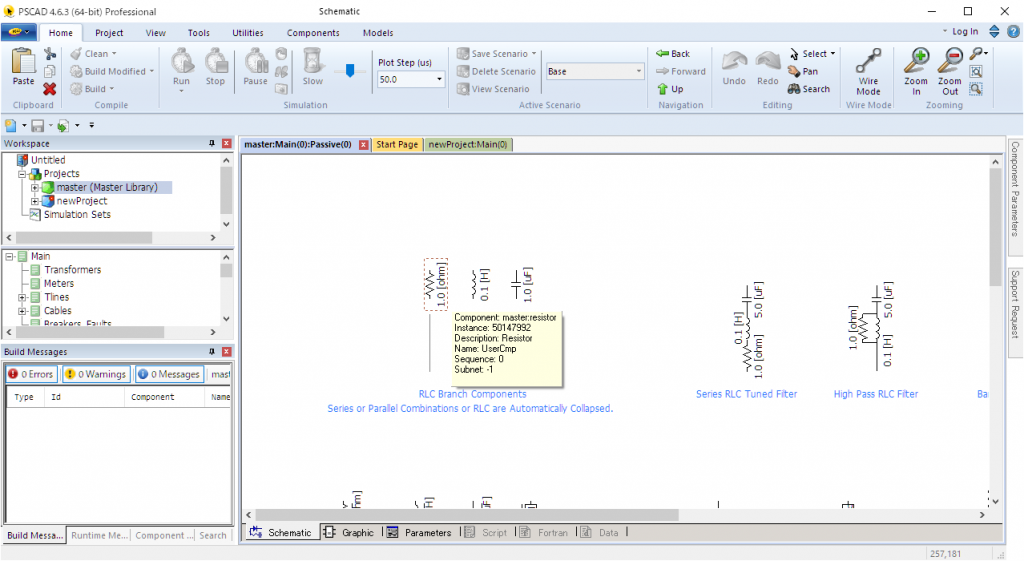Click the Back navigation button
This screenshot has height=561, width=1024.
[673, 54]
